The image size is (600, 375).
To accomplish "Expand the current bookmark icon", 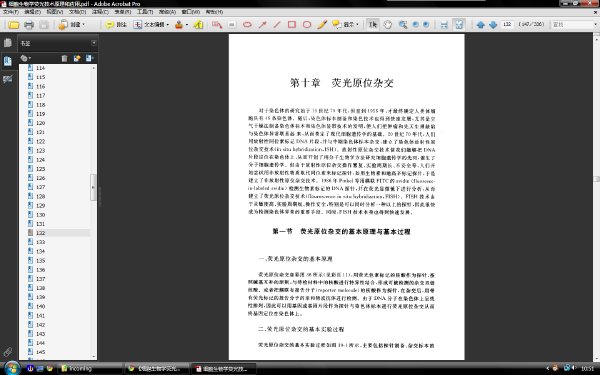I will (x=90, y=58).
